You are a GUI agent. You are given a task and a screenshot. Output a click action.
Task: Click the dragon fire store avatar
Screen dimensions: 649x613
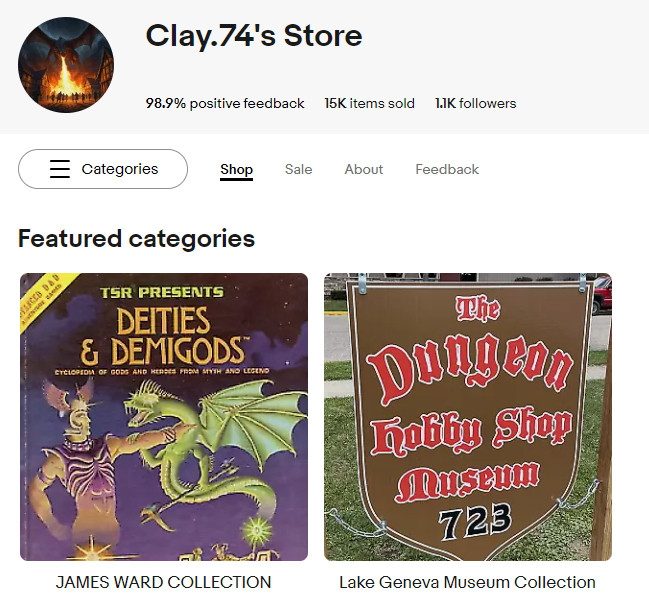click(x=66, y=65)
